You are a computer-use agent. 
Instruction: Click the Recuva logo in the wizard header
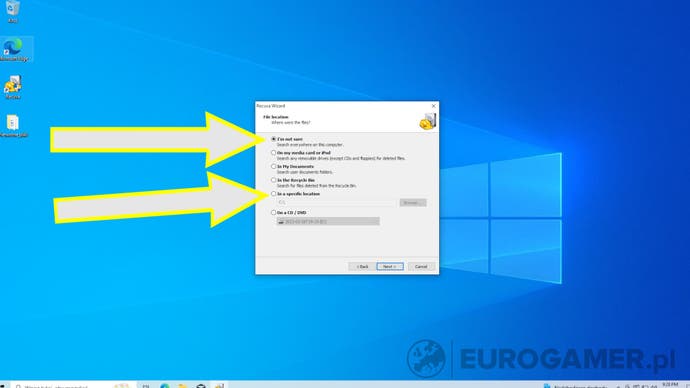tap(427, 121)
